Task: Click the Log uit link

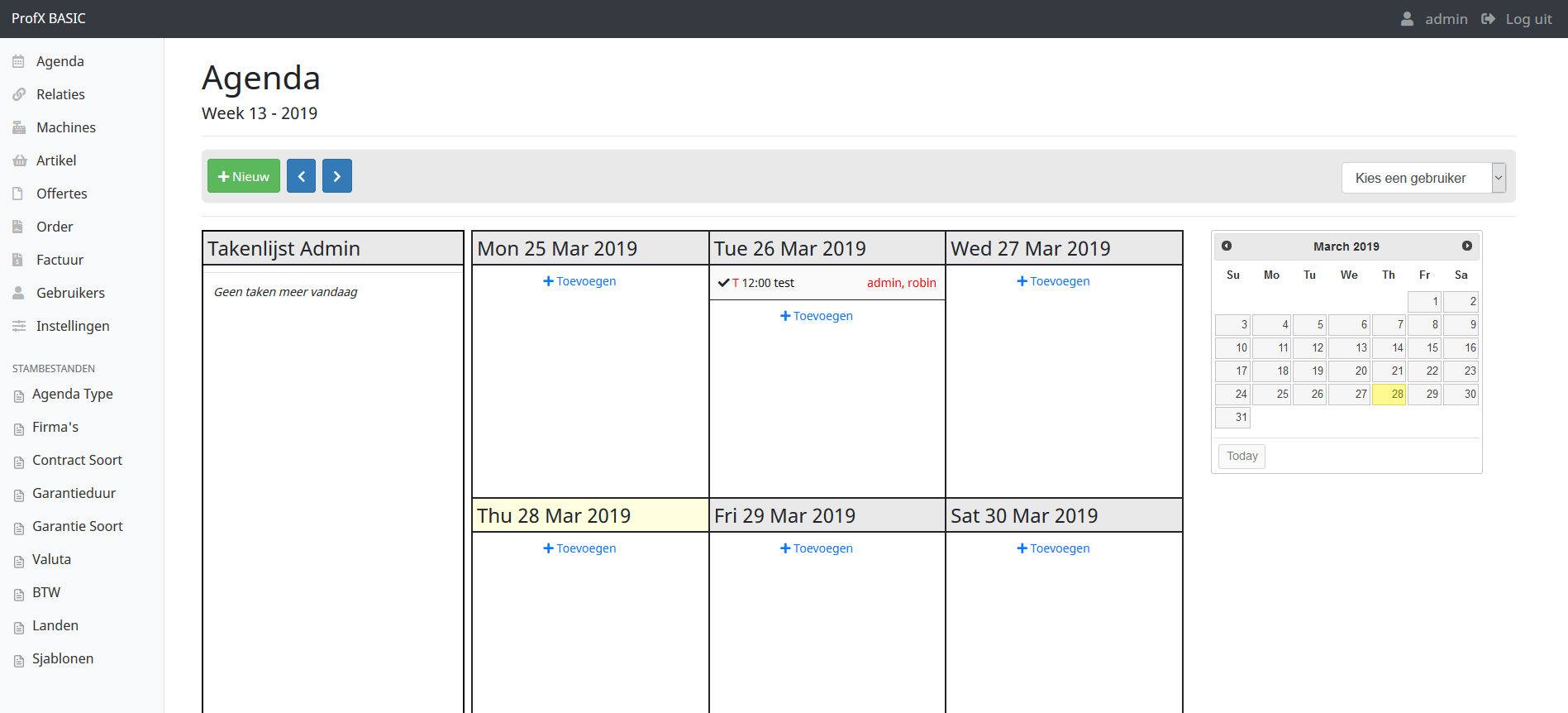Action: point(1528,19)
